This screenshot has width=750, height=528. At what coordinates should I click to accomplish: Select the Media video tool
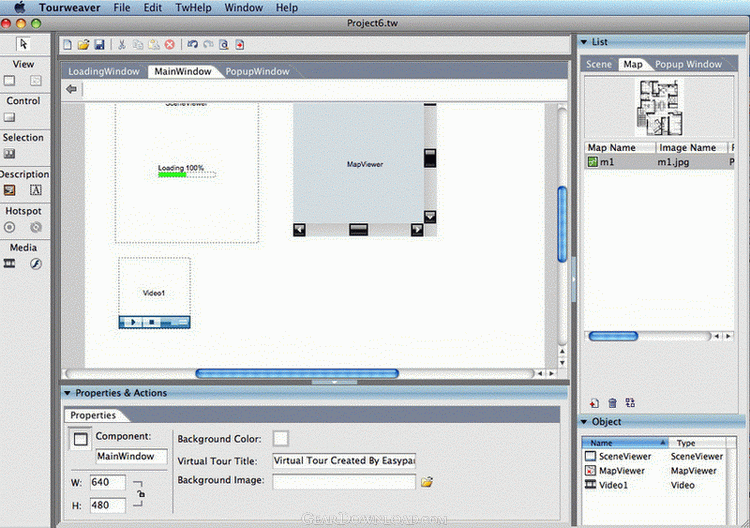tap(10, 264)
